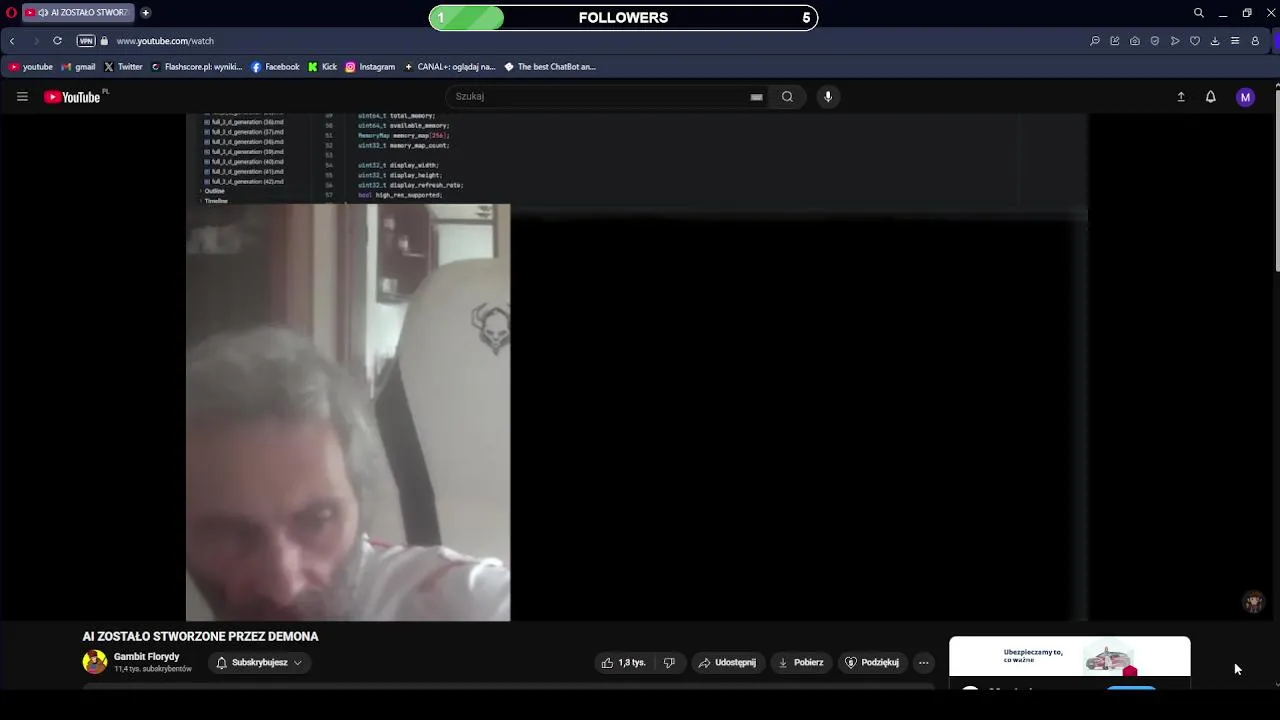Screen dimensions: 1280x720
Task: Open the more actions three-dot menu
Action: [923, 663]
